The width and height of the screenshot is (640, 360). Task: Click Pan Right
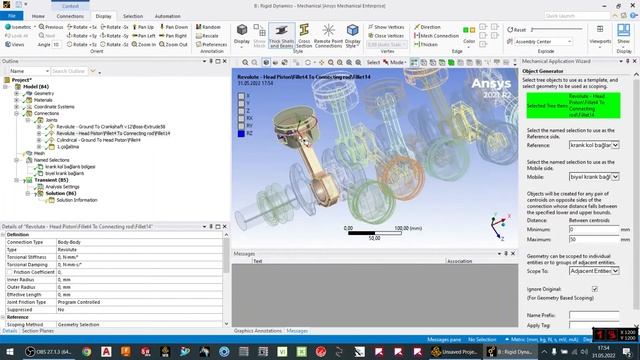[x=173, y=36]
